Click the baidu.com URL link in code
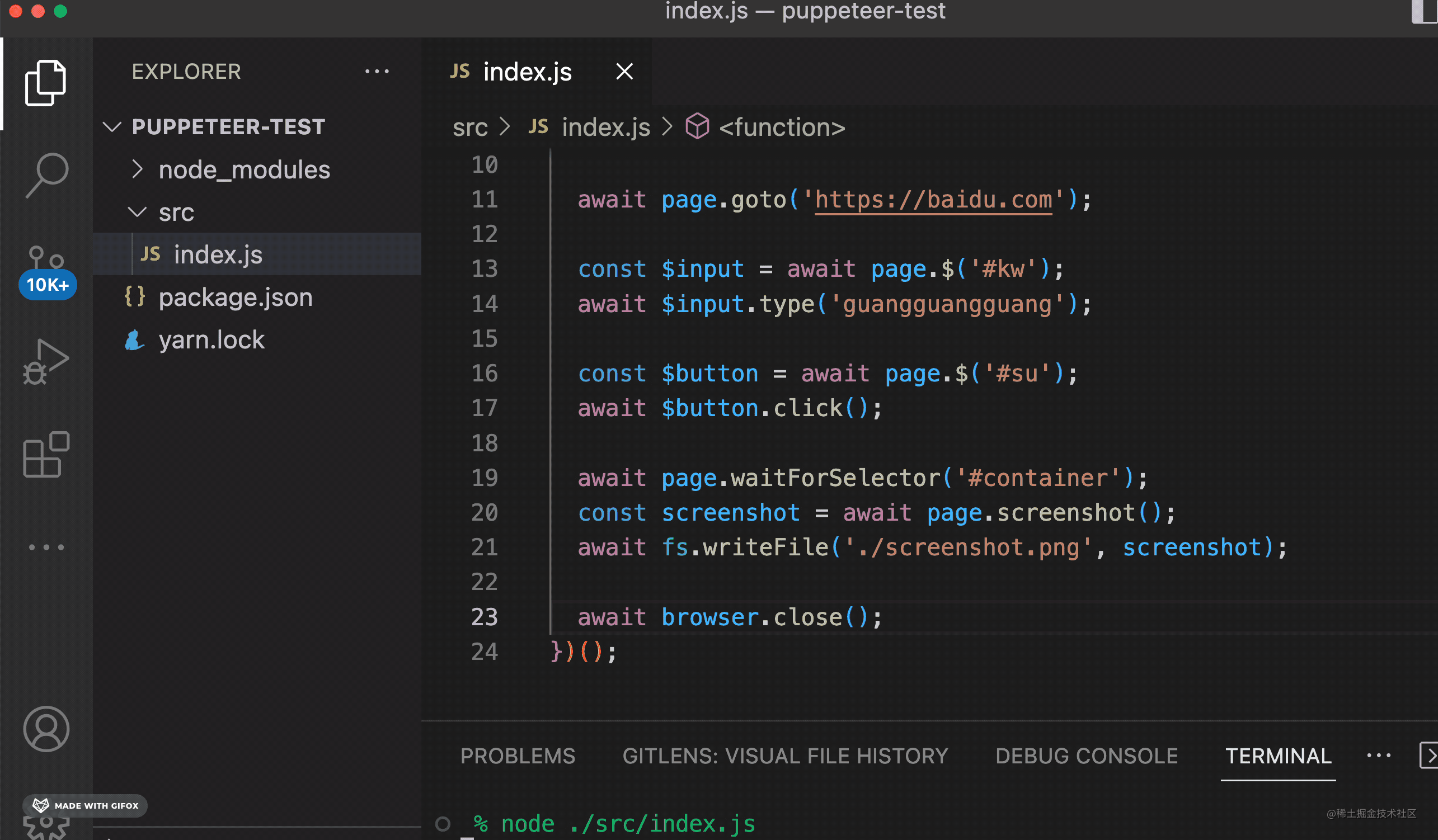Viewport: 1438px width, 840px height. point(933,200)
